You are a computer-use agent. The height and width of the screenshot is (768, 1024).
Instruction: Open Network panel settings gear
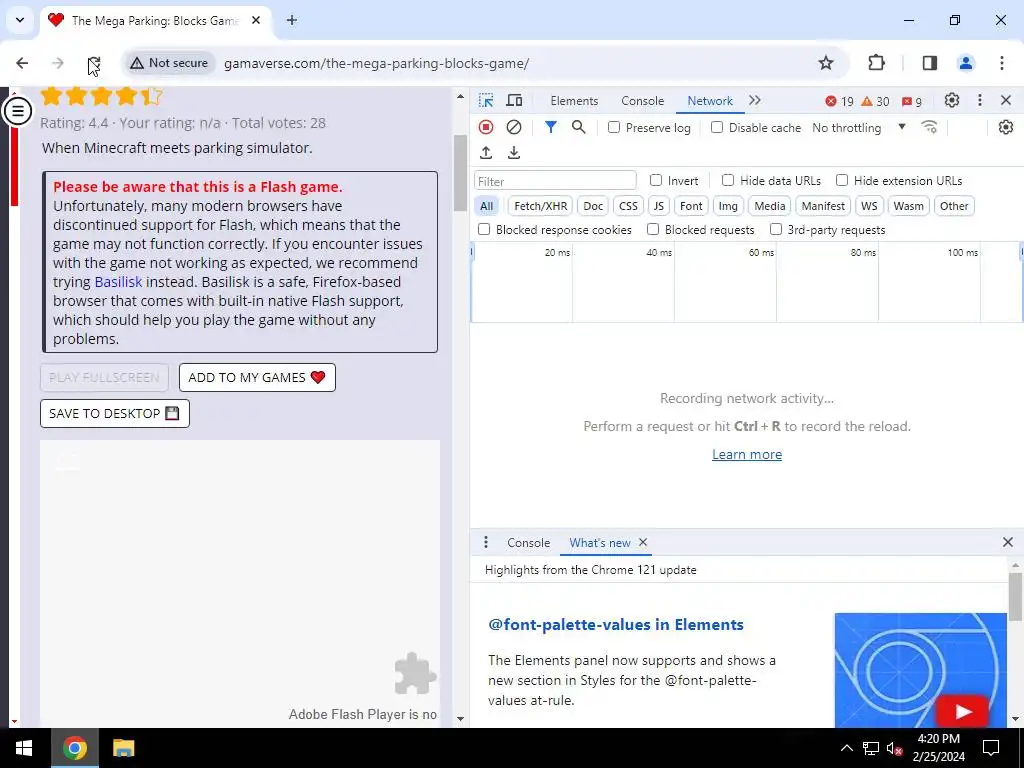coord(1006,127)
